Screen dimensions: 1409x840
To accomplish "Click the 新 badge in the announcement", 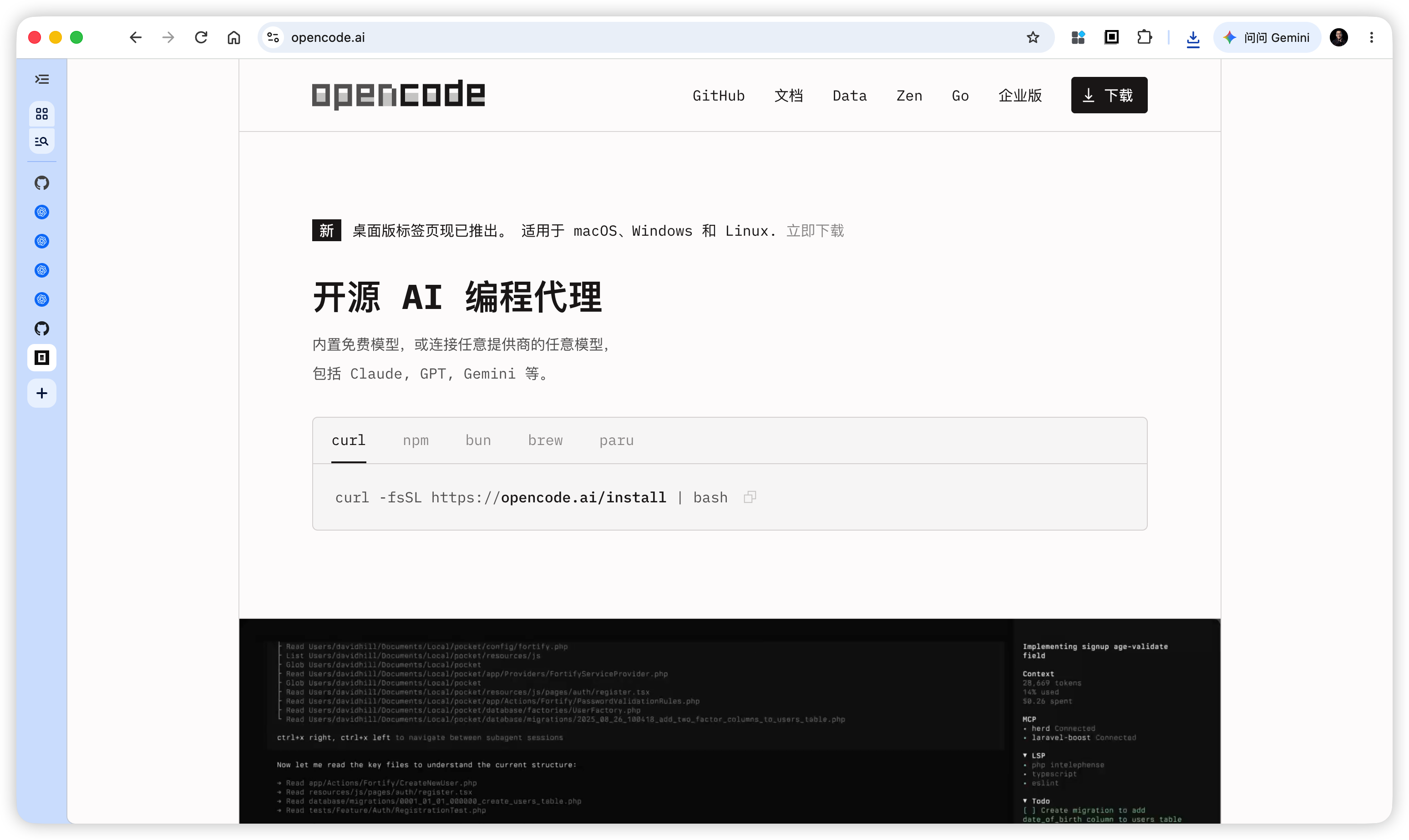I will (327, 230).
